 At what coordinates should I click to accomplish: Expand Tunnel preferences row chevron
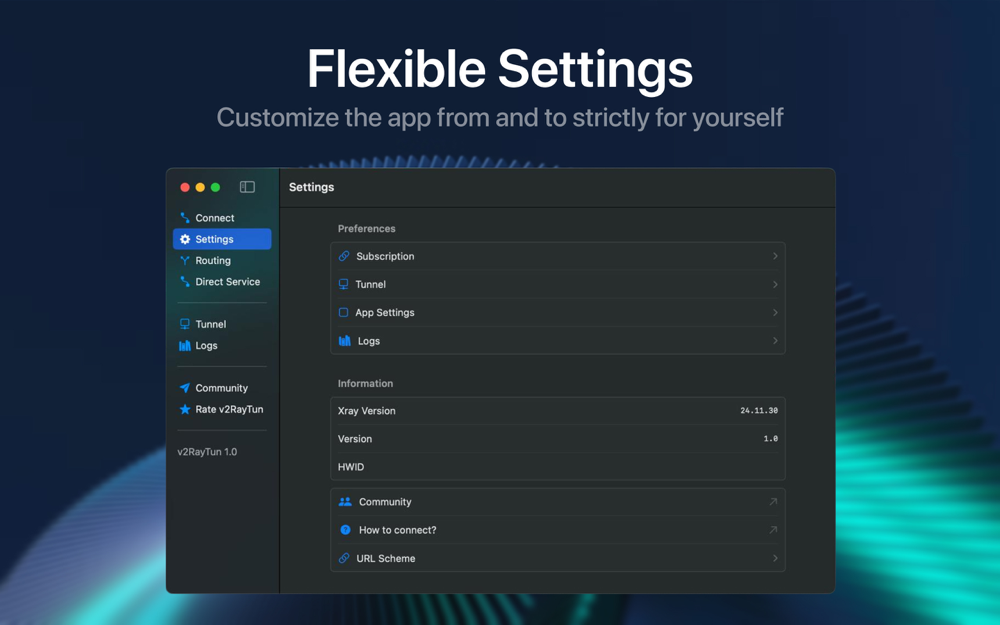tap(775, 284)
